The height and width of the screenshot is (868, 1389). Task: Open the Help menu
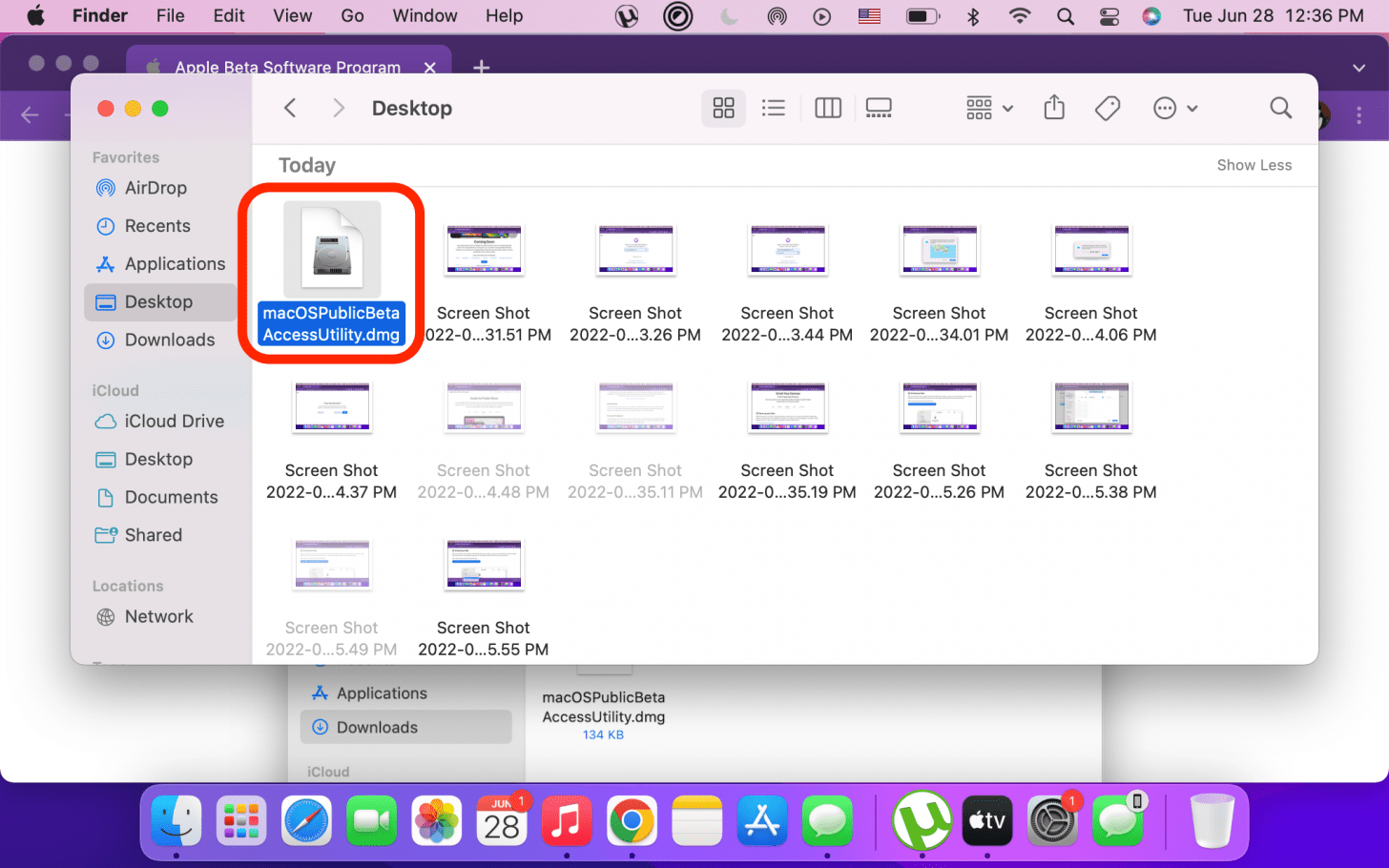click(504, 15)
